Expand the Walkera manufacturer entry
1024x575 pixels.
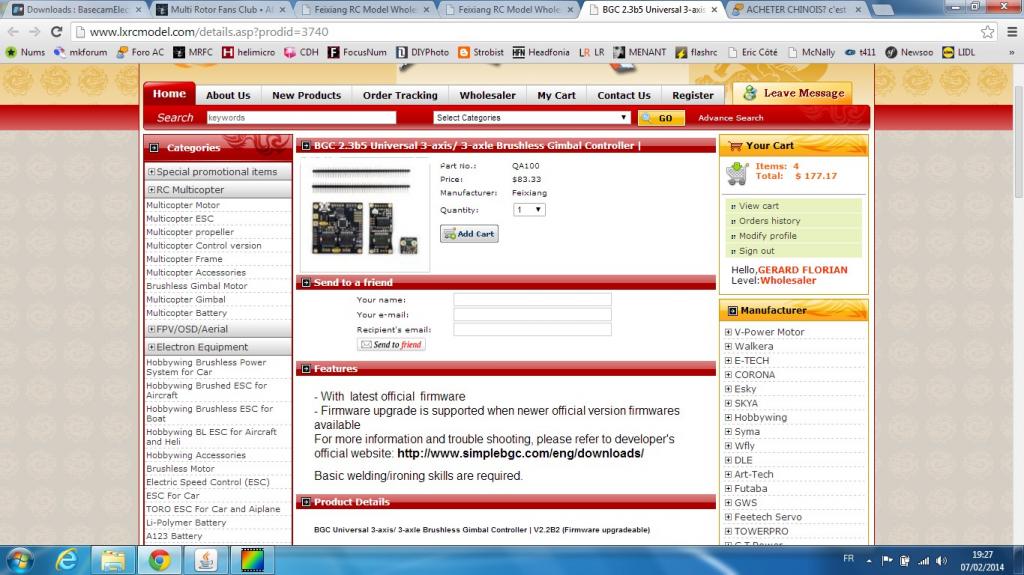[728, 346]
